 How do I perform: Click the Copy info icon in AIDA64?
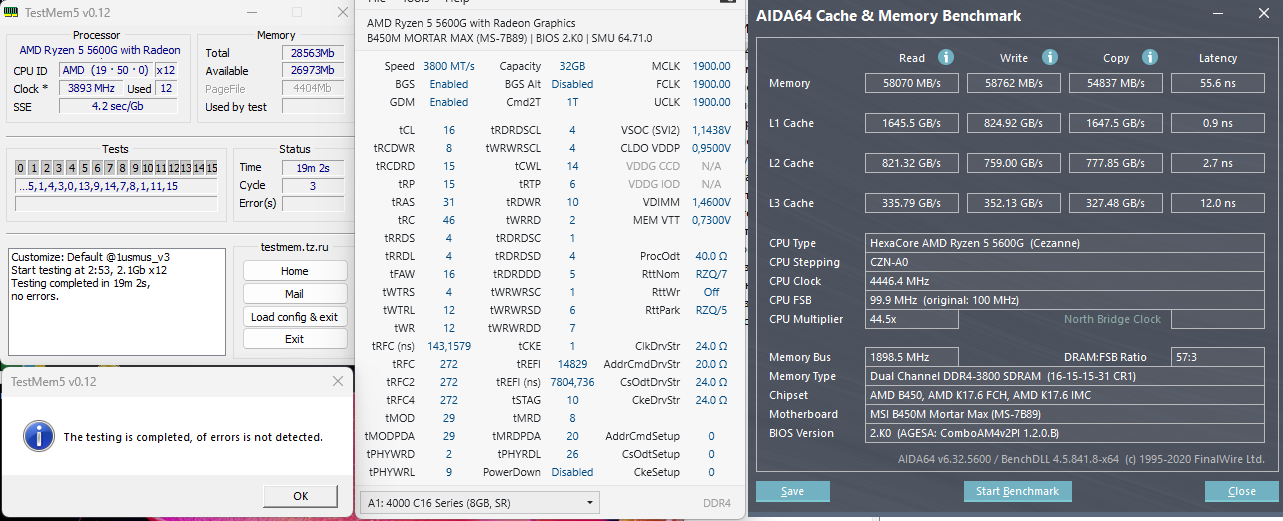(x=1150, y=58)
